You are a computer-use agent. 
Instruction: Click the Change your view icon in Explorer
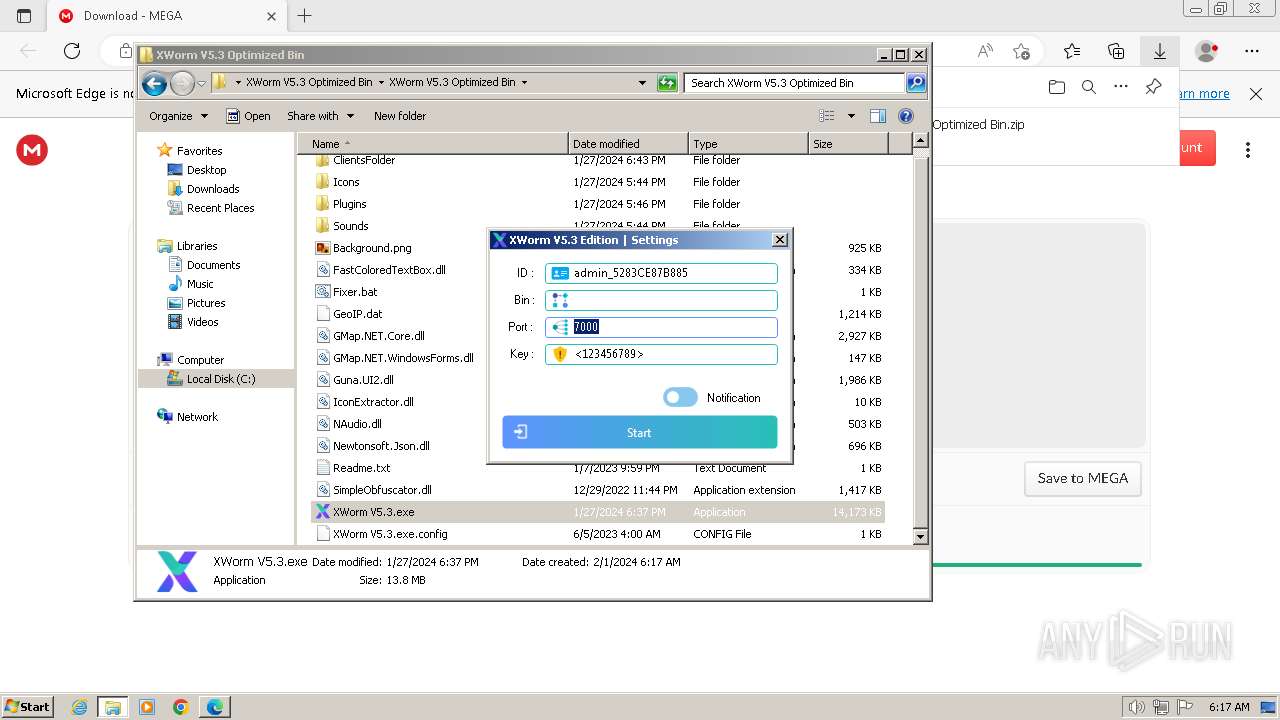click(827, 116)
